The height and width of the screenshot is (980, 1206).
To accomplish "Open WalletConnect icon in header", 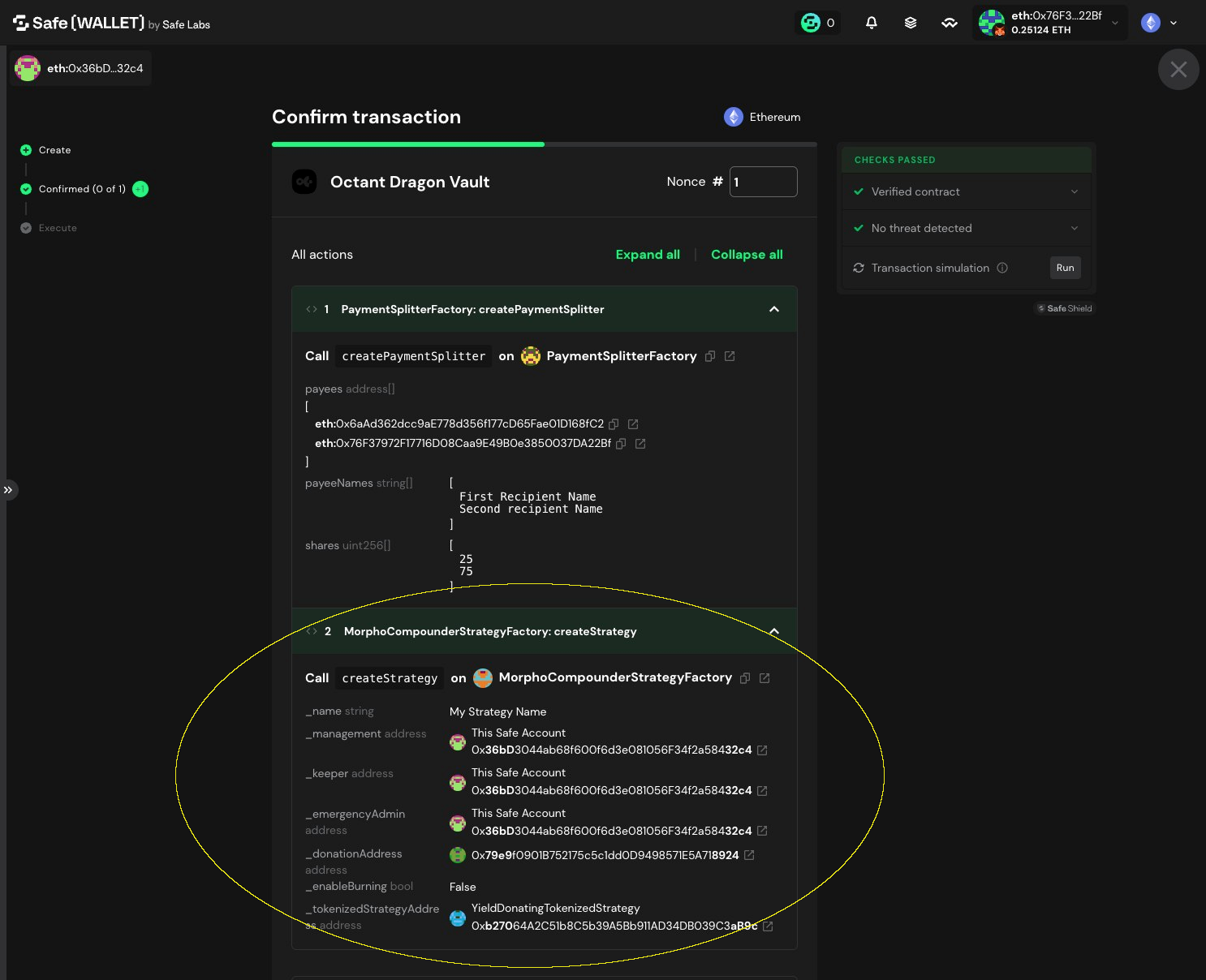I will point(950,23).
